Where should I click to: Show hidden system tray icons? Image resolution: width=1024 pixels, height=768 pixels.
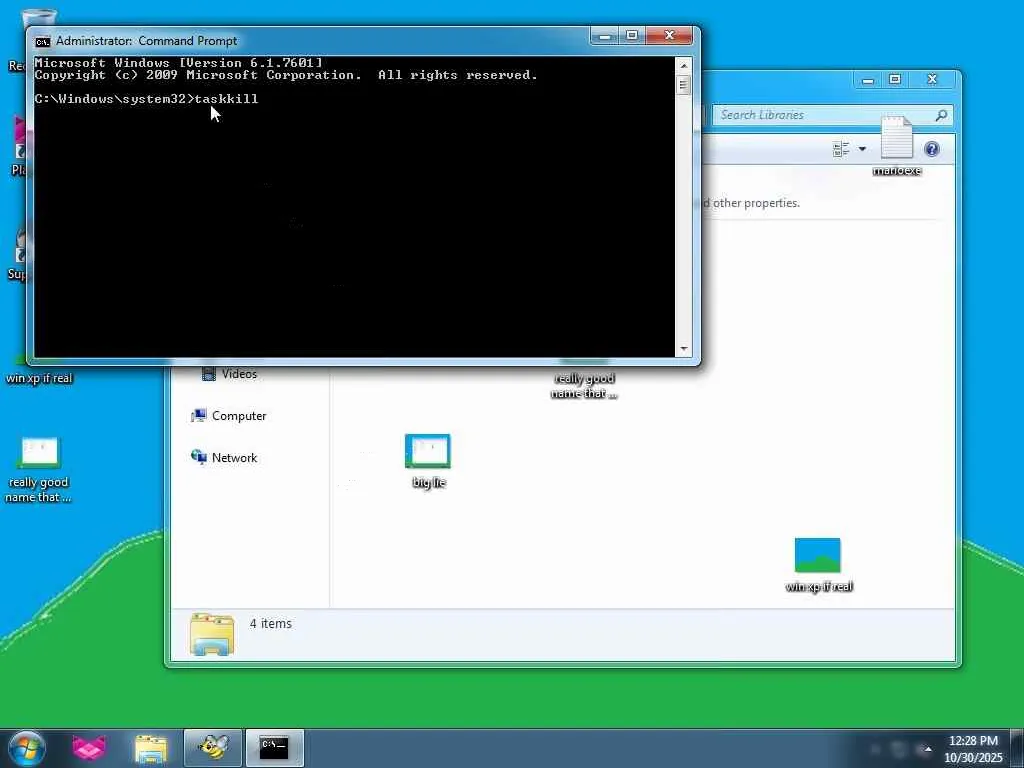pos(927,749)
